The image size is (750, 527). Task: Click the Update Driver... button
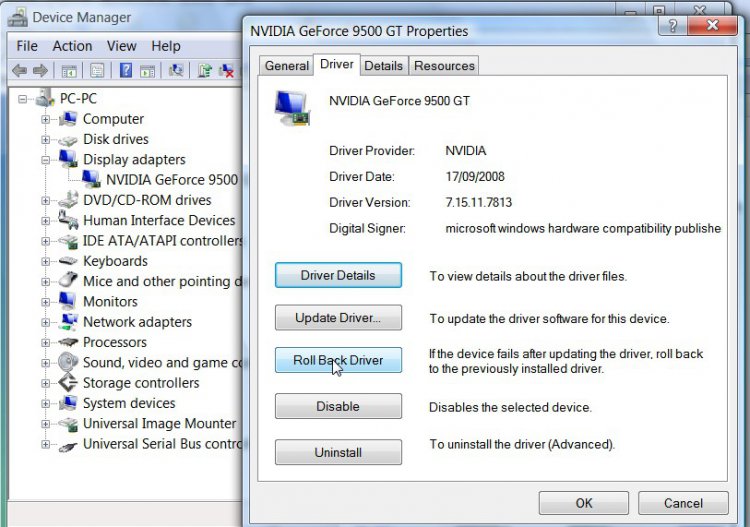pyautogui.click(x=338, y=318)
